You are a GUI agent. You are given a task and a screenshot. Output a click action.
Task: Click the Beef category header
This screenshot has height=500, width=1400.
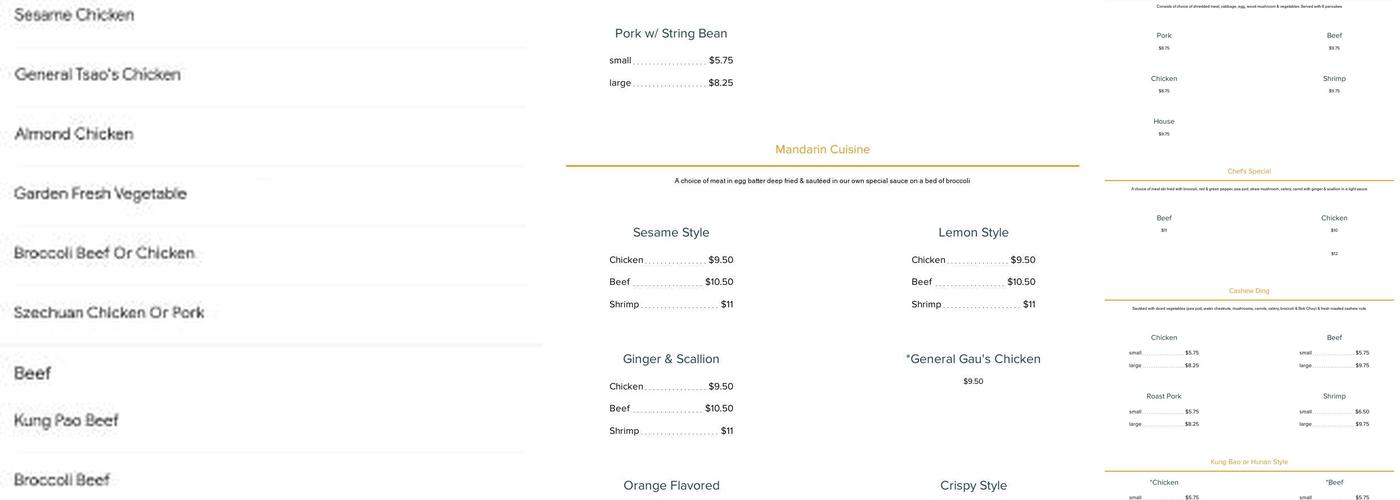(32, 373)
